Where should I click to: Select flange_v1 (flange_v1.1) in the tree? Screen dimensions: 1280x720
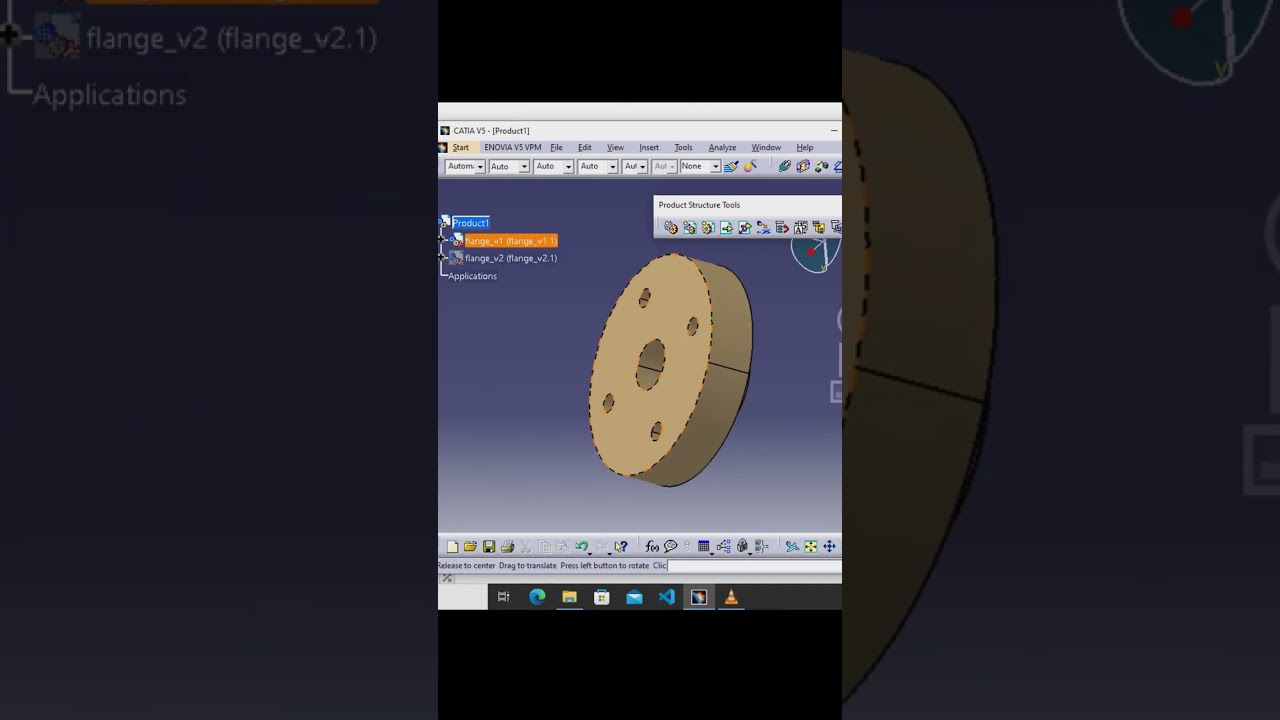click(x=510, y=241)
